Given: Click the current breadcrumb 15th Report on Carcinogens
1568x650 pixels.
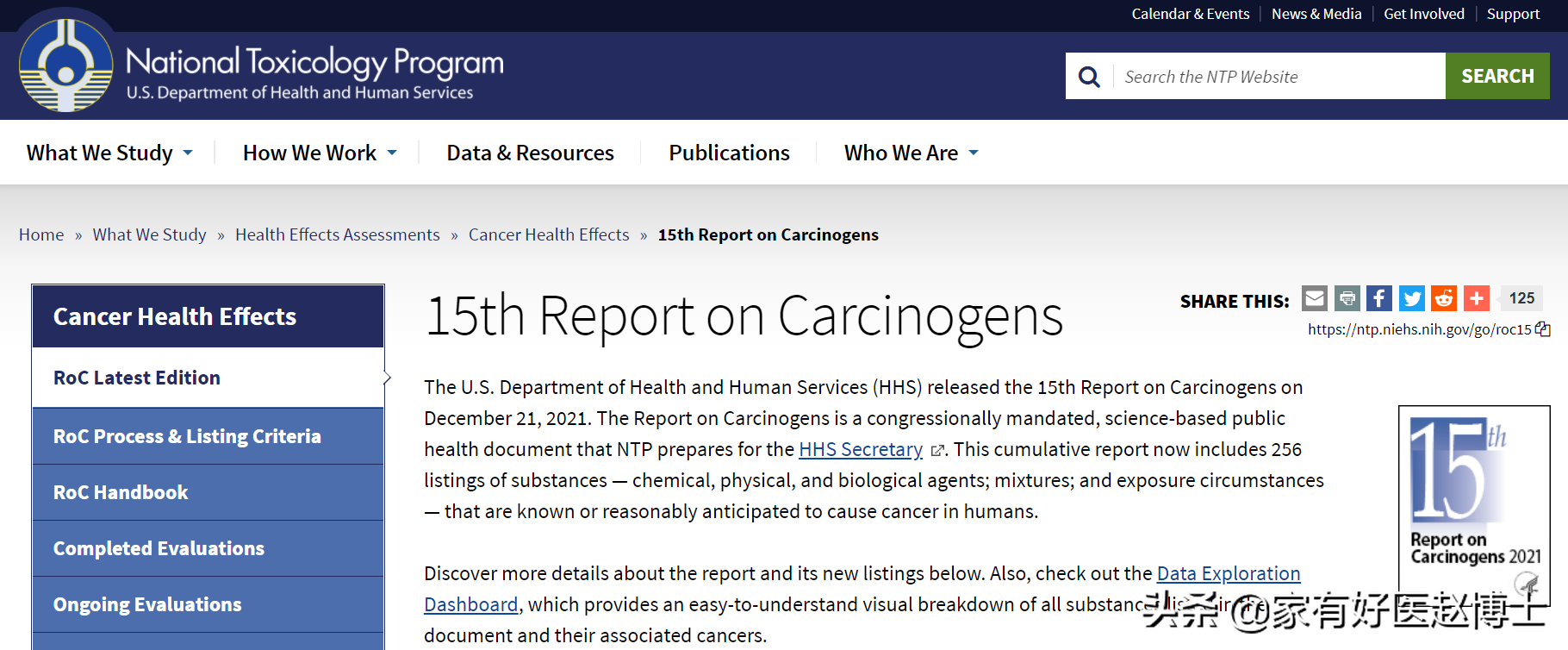Looking at the screenshot, I should click(768, 234).
